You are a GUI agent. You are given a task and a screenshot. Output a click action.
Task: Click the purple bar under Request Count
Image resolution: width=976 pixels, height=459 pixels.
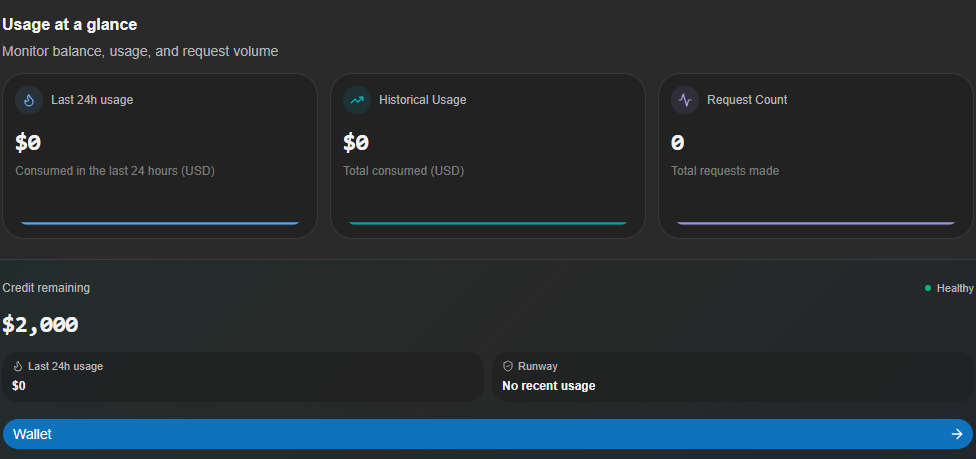pos(815,223)
